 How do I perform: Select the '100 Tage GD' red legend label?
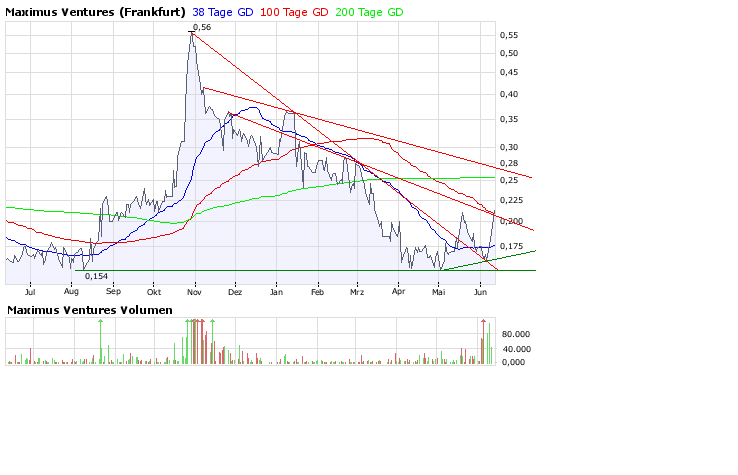coord(294,12)
